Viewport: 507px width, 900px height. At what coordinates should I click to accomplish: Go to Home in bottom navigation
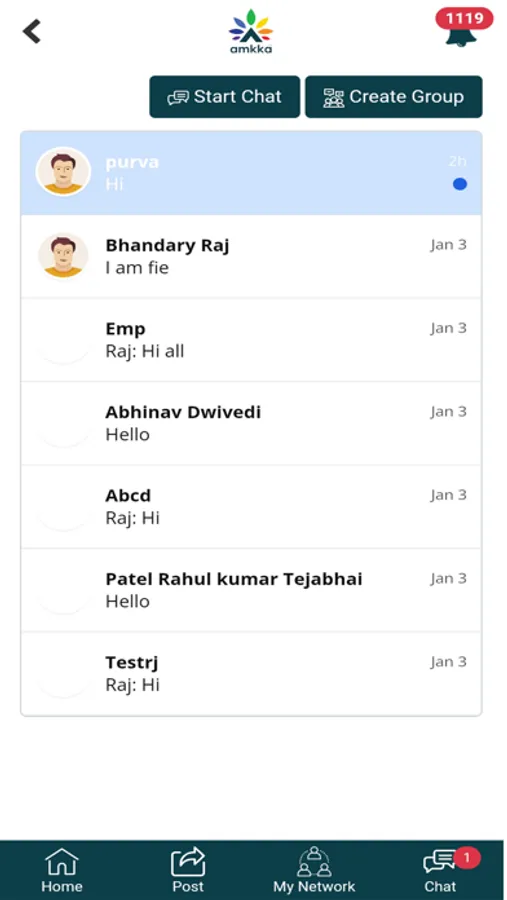(62, 870)
